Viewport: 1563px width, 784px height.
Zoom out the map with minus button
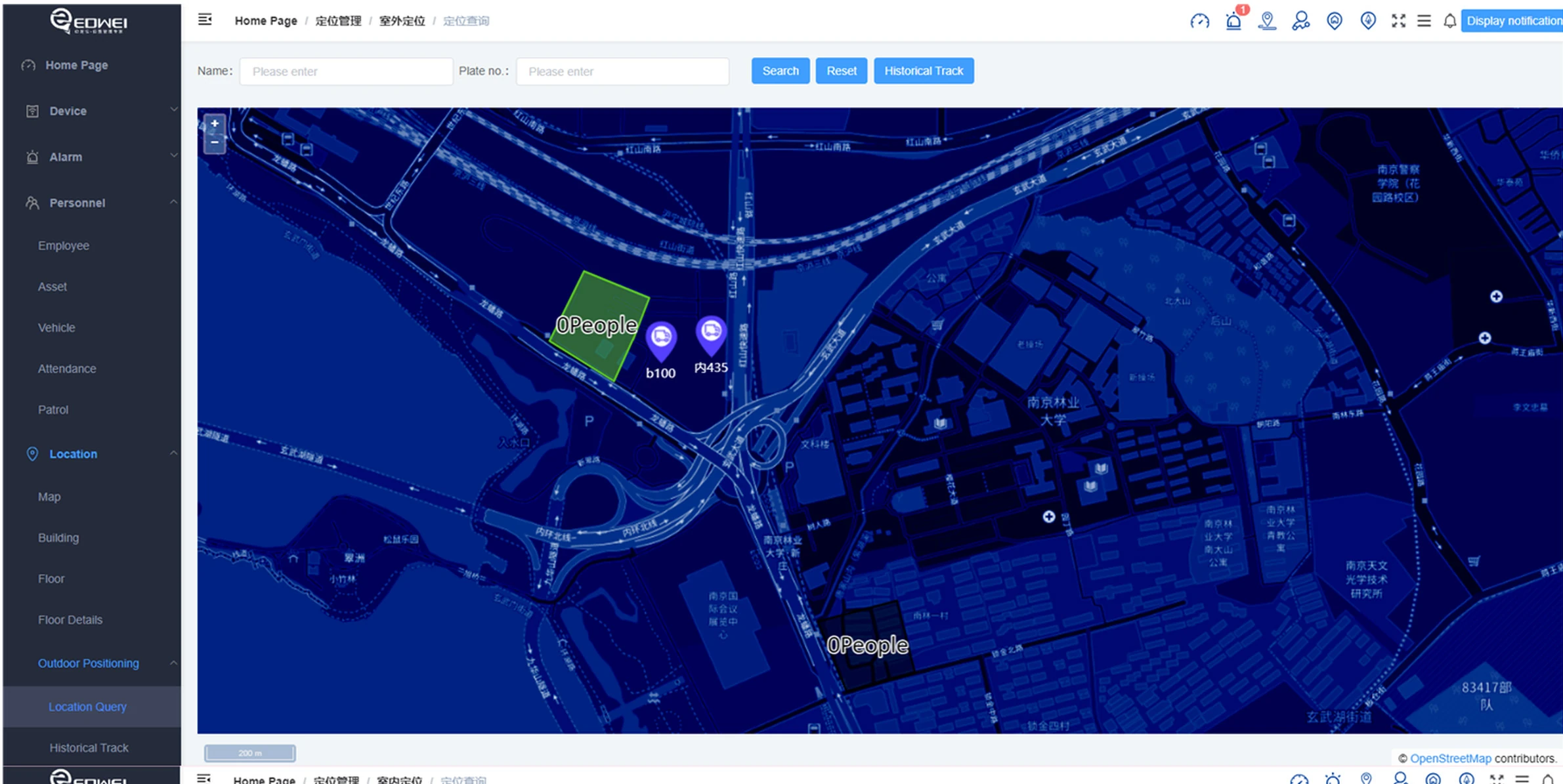(215, 142)
